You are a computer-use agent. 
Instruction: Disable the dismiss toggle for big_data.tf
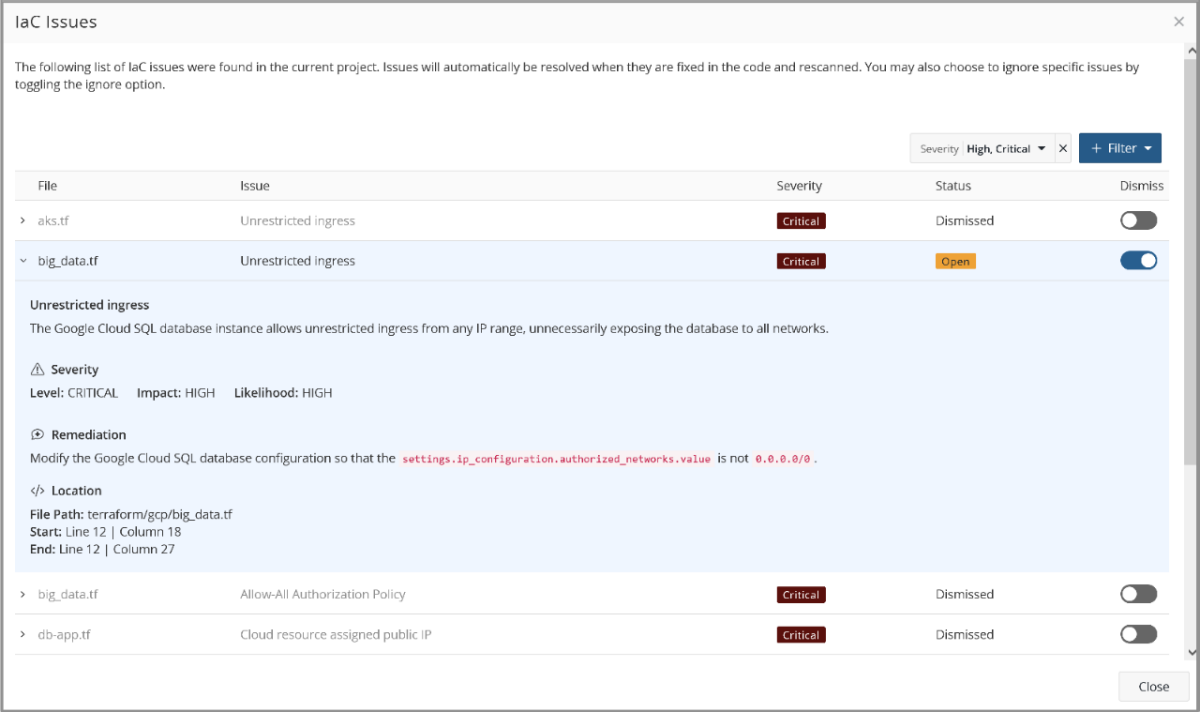(1138, 260)
